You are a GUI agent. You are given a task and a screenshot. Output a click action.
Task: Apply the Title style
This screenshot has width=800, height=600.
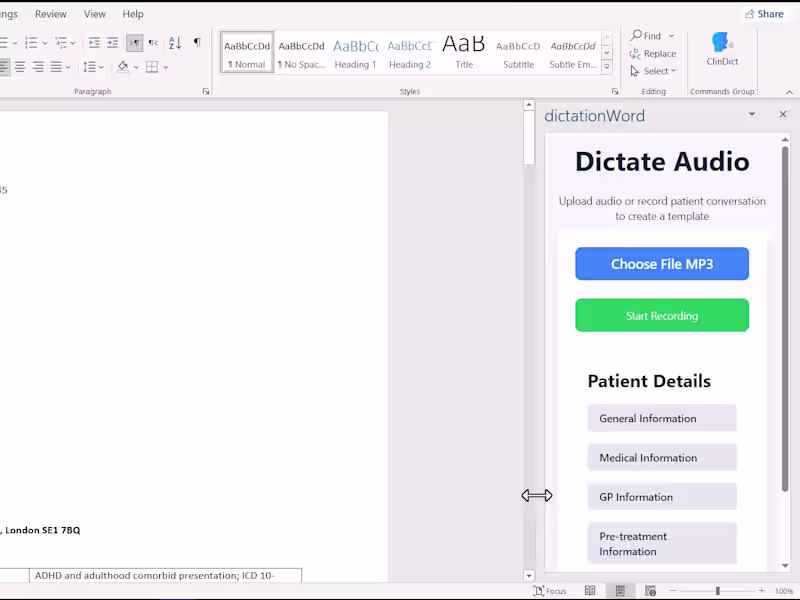(464, 53)
